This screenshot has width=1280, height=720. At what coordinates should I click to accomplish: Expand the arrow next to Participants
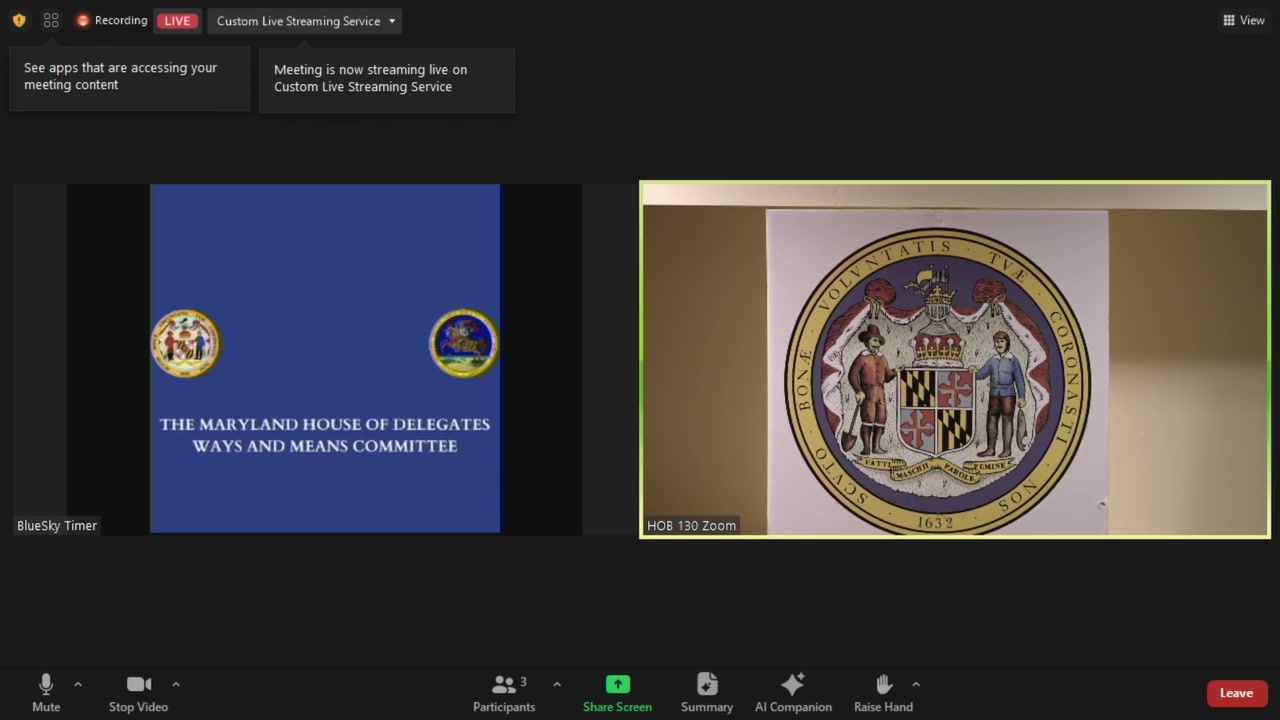pos(557,685)
